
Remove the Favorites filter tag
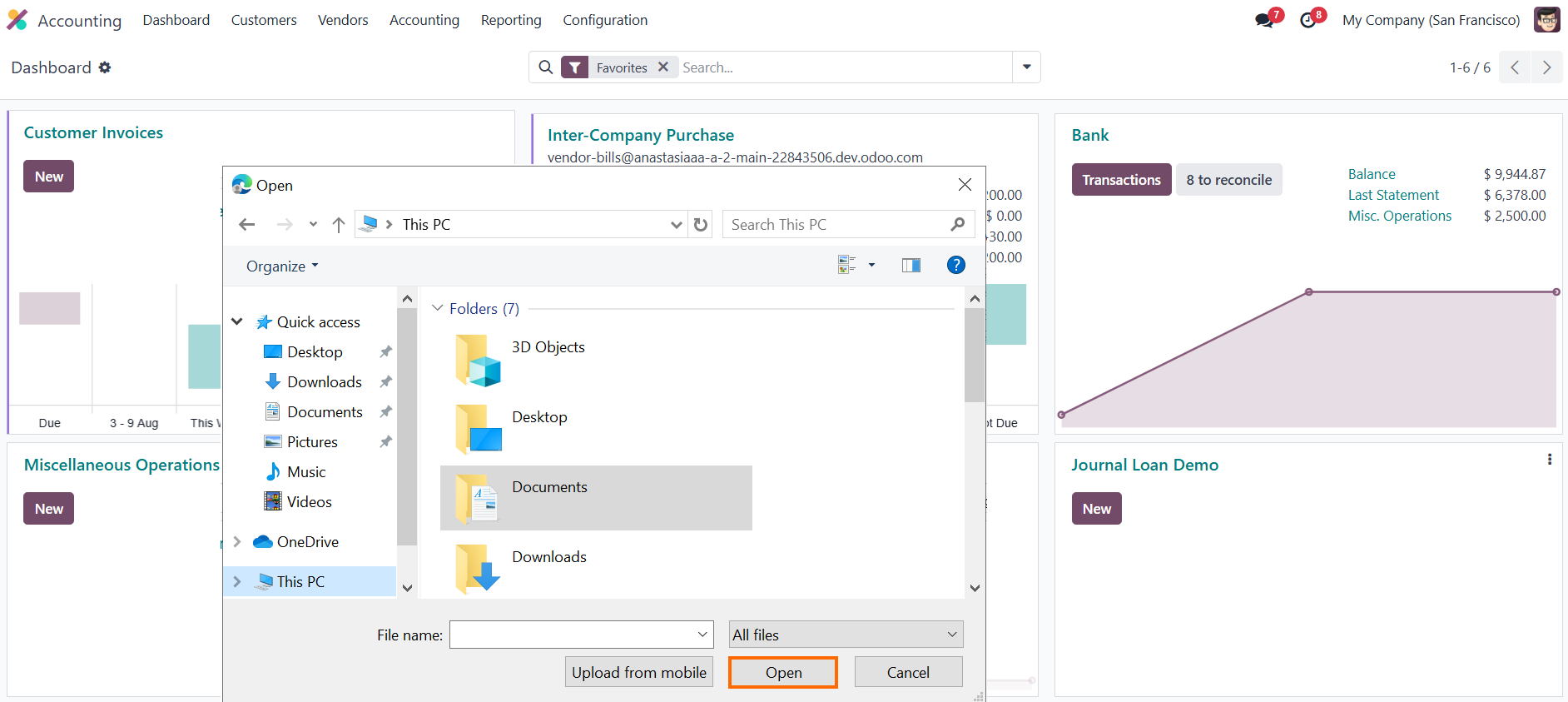[x=663, y=67]
